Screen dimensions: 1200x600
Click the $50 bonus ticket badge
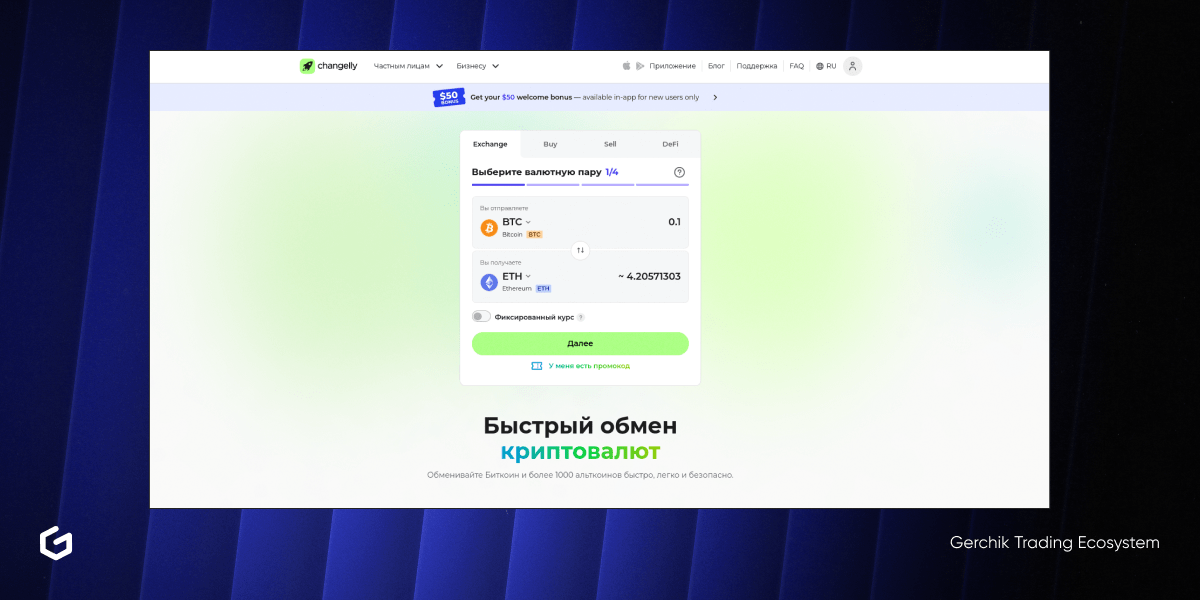pos(447,97)
